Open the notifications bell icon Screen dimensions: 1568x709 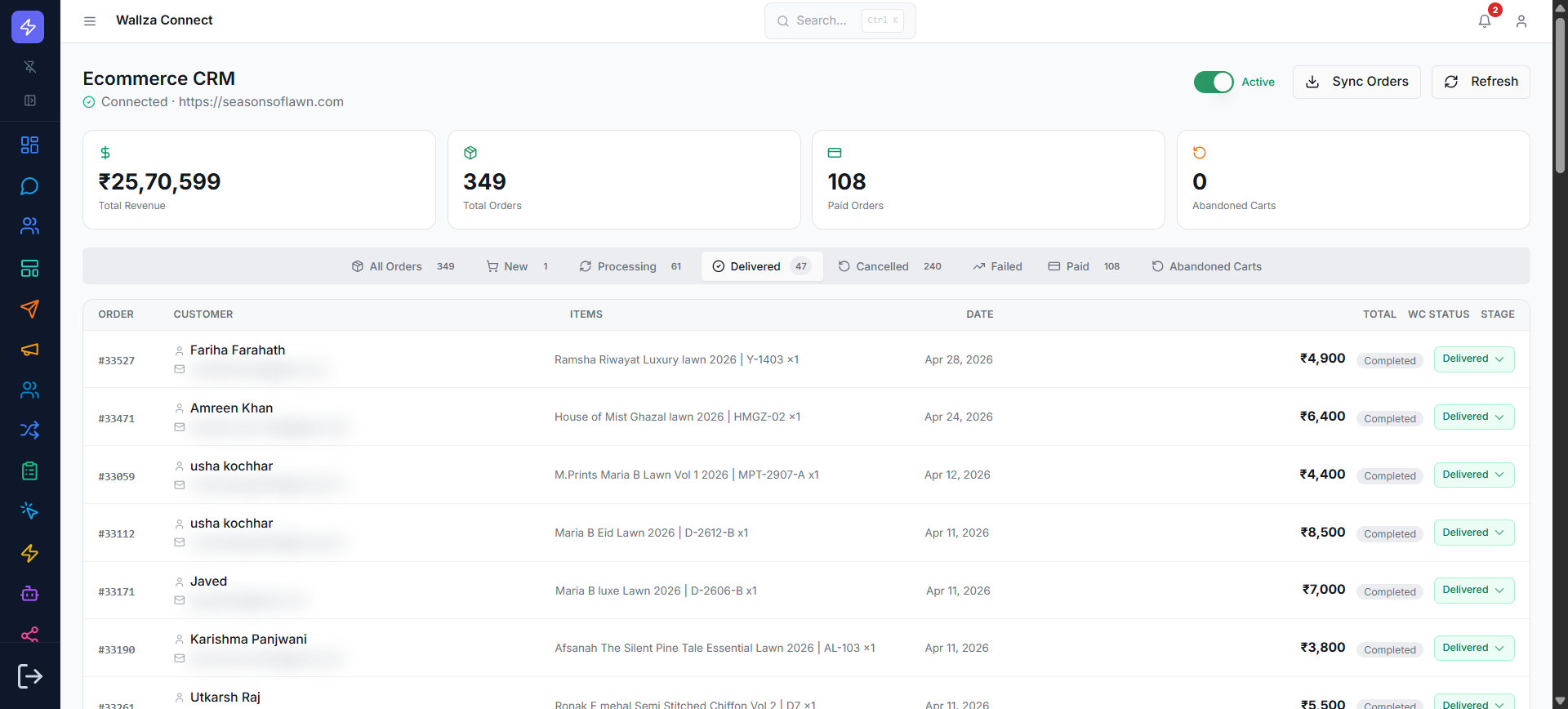(x=1485, y=21)
